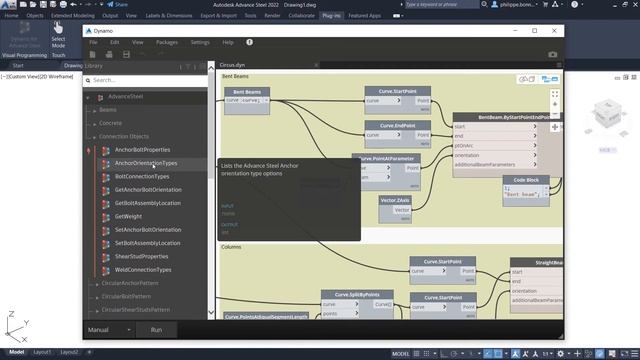
Task: Collapse Connection Objects library category
Action: tap(95, 137)
